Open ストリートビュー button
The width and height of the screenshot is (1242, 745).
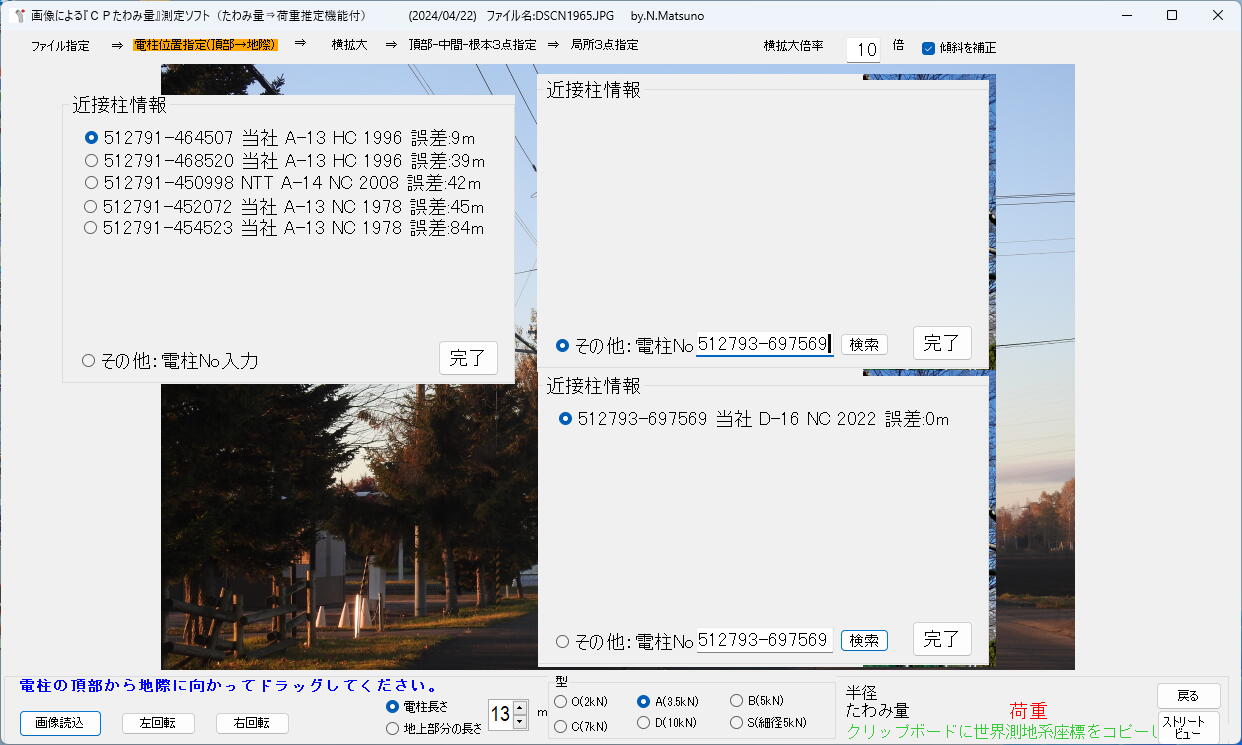(x=1188, y=727)
